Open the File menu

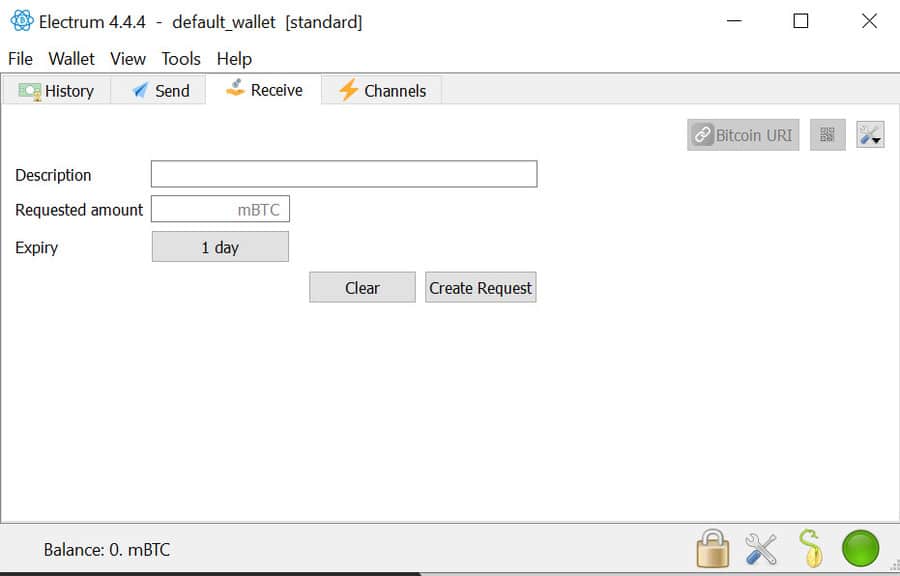pyautogui.click(x=20, y=59)
